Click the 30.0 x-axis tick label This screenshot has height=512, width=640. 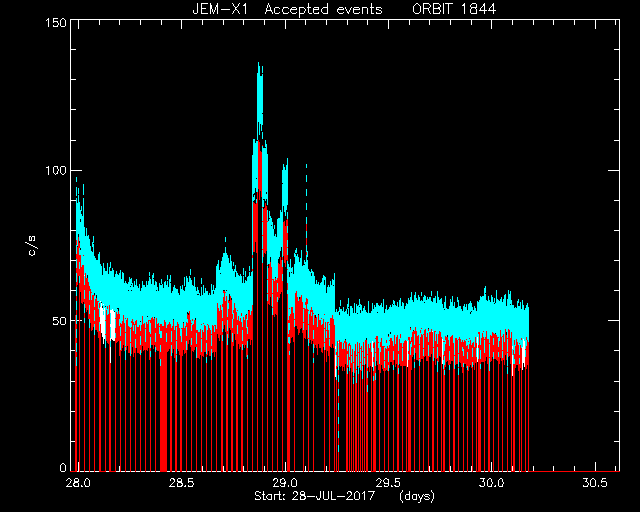(x=491, y=483)
